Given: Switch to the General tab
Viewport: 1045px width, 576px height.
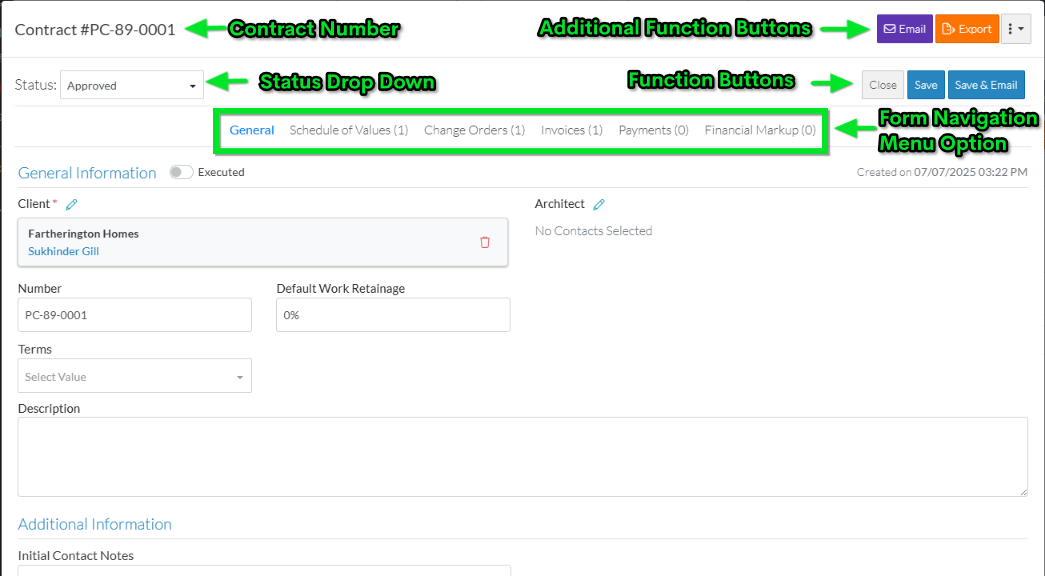Looking at the screenshot, I should click(252, 130).
